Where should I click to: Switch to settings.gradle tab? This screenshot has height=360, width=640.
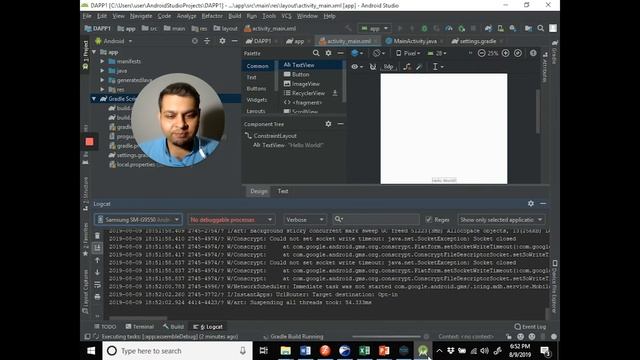click(477, 41)
